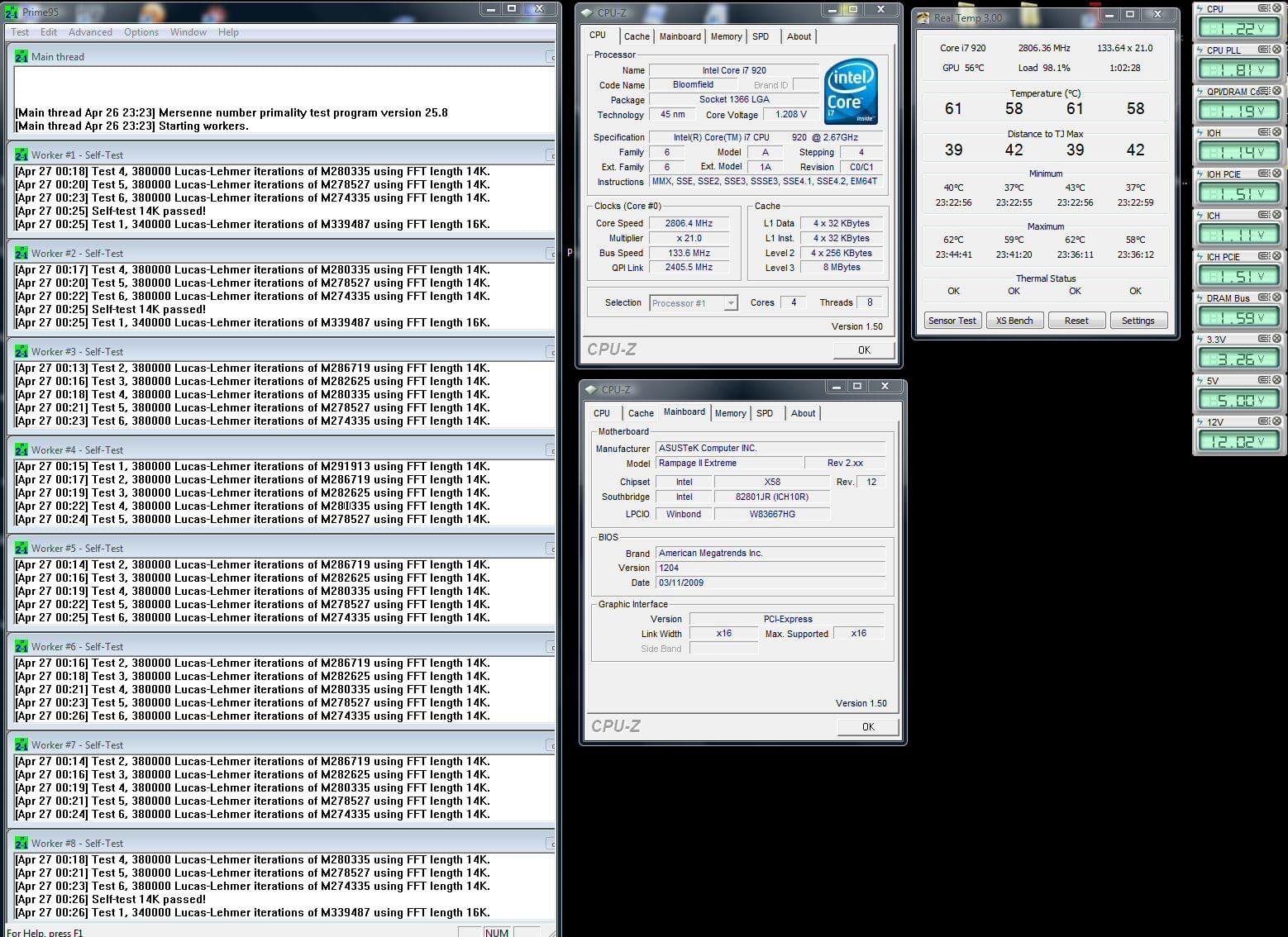Click the Intel Core i7 logo in CPU-Z

click(851, 91)
